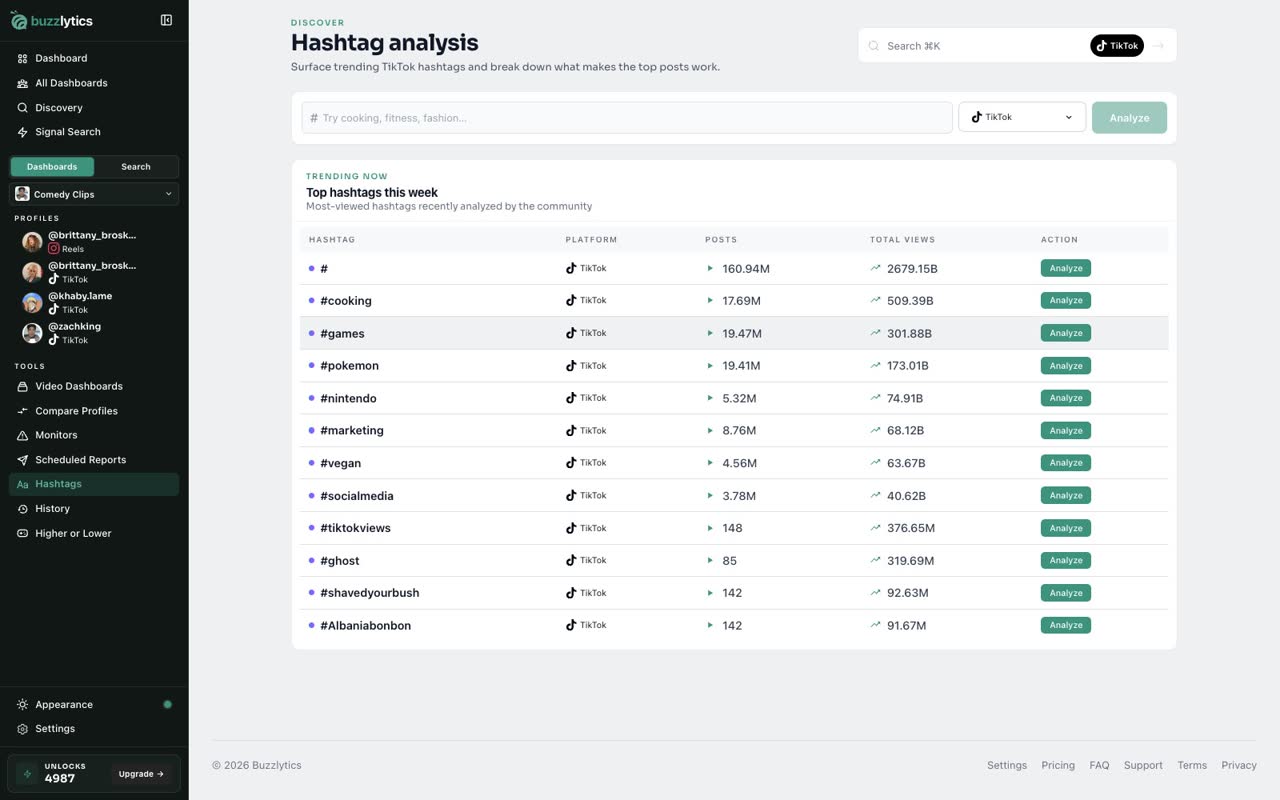This screenshot has height=800, width=1280.
Task: Open the FAQ footer link
Action: pos(1099,765)
